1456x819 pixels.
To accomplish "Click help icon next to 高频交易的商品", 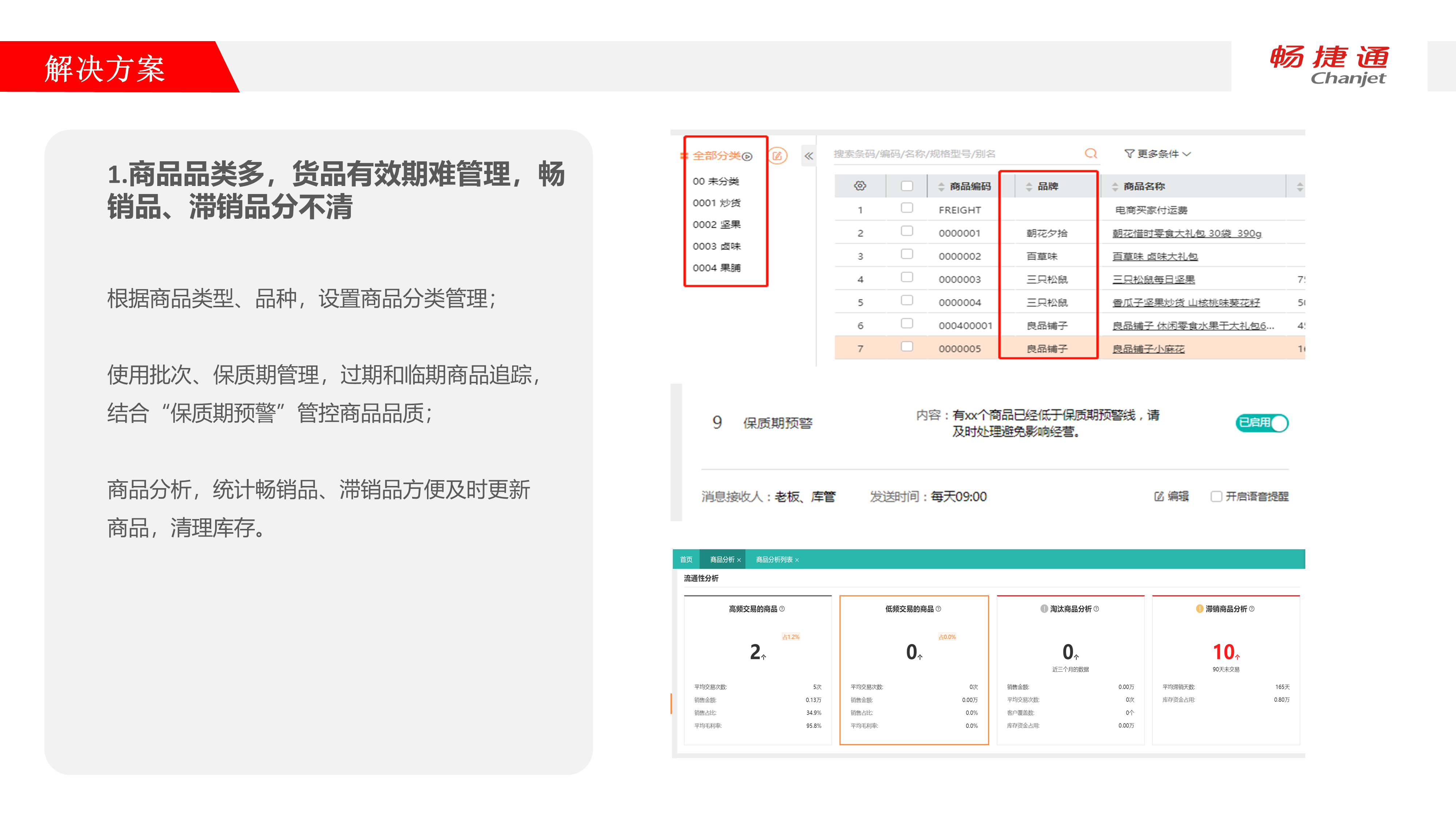I will [x=782, y=609].
